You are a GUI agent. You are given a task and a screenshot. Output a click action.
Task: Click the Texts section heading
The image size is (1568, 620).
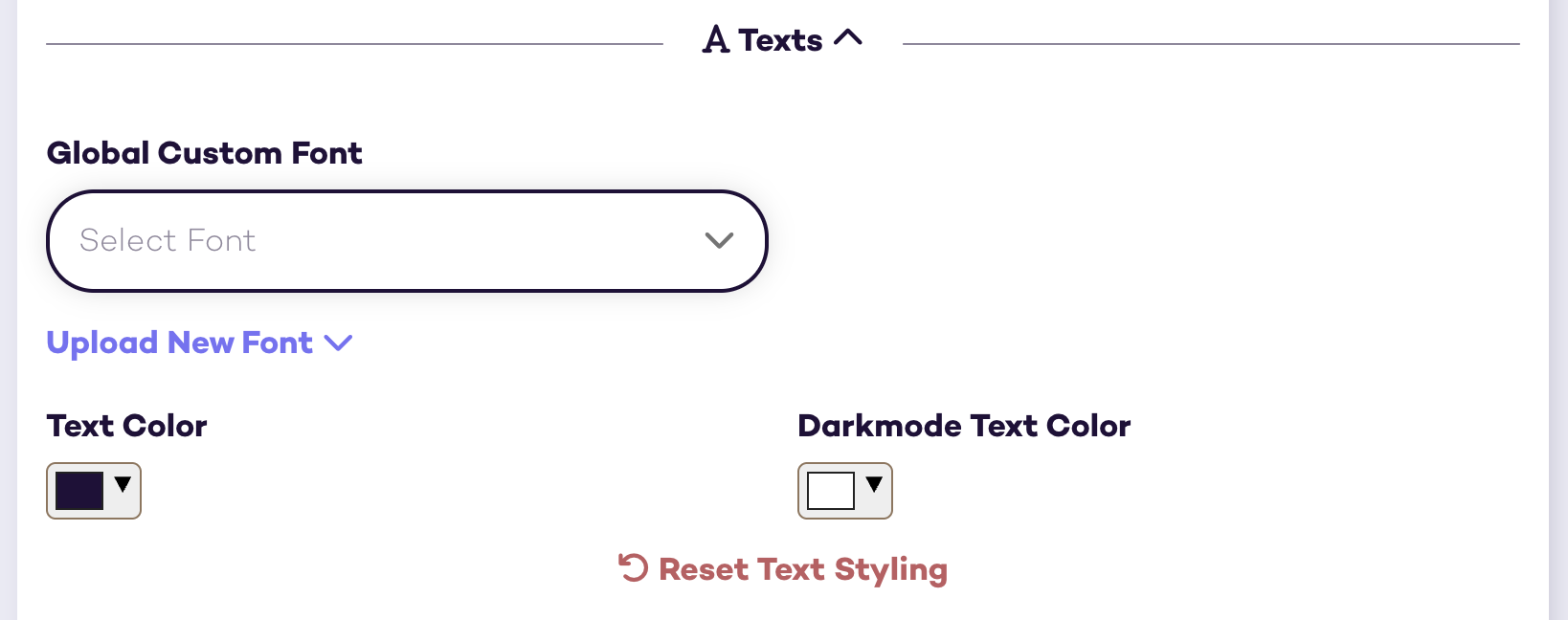tap(780, 40)
